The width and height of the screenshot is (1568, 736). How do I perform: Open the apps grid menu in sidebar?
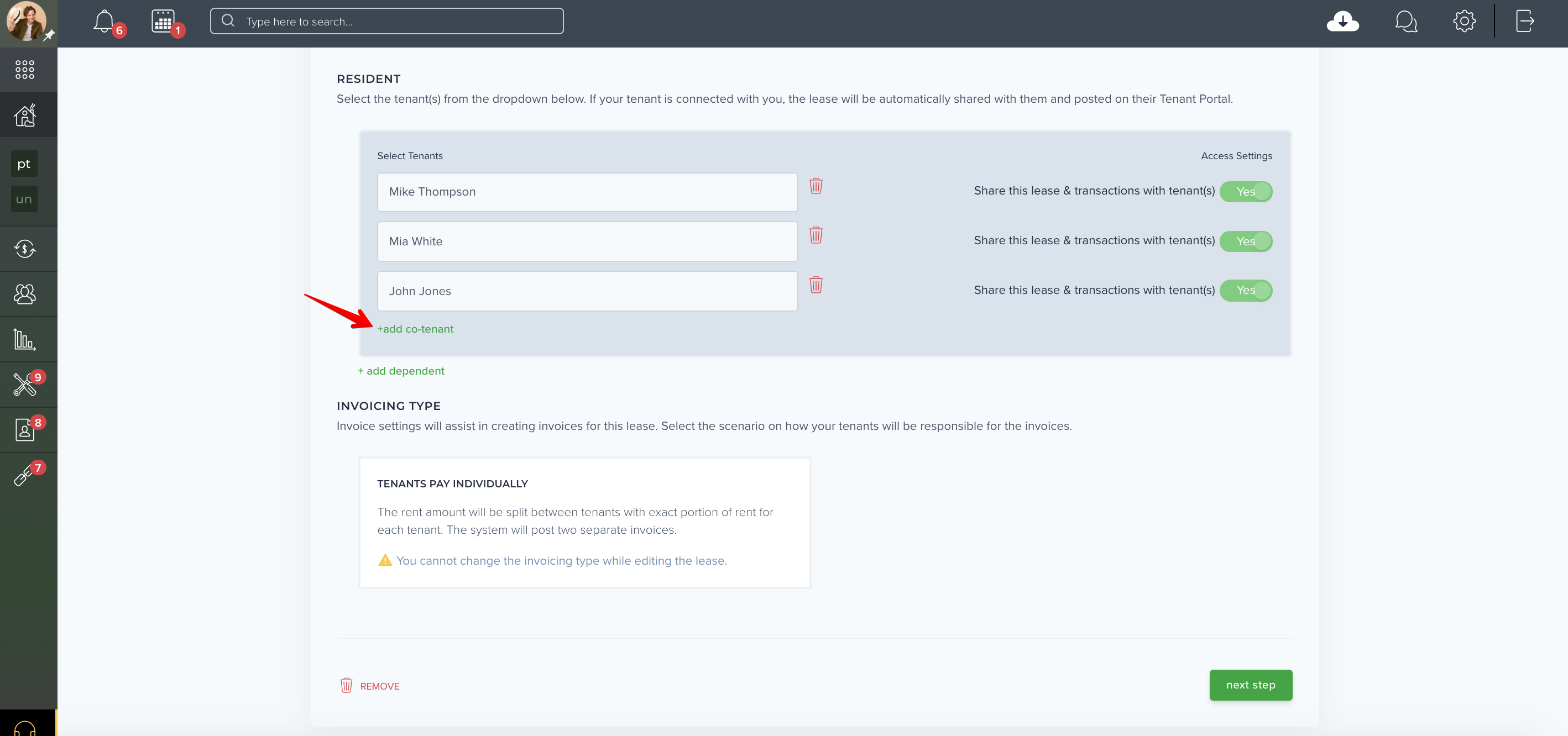[25, 69]
